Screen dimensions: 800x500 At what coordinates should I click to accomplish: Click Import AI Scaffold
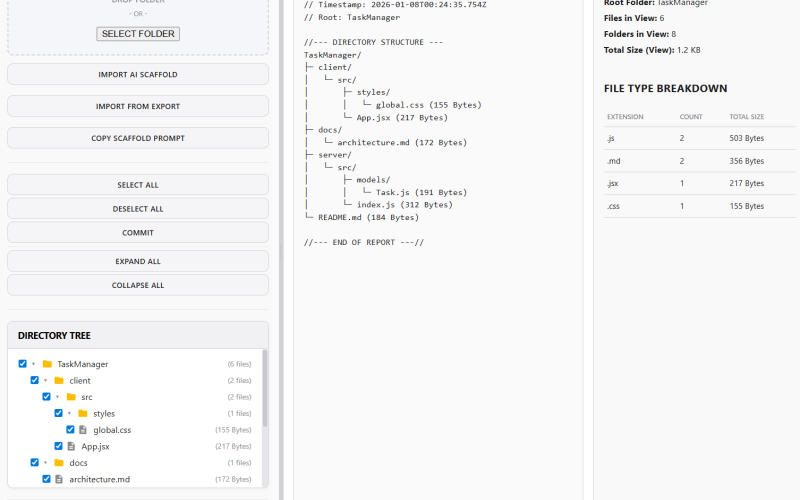(138, 74)
